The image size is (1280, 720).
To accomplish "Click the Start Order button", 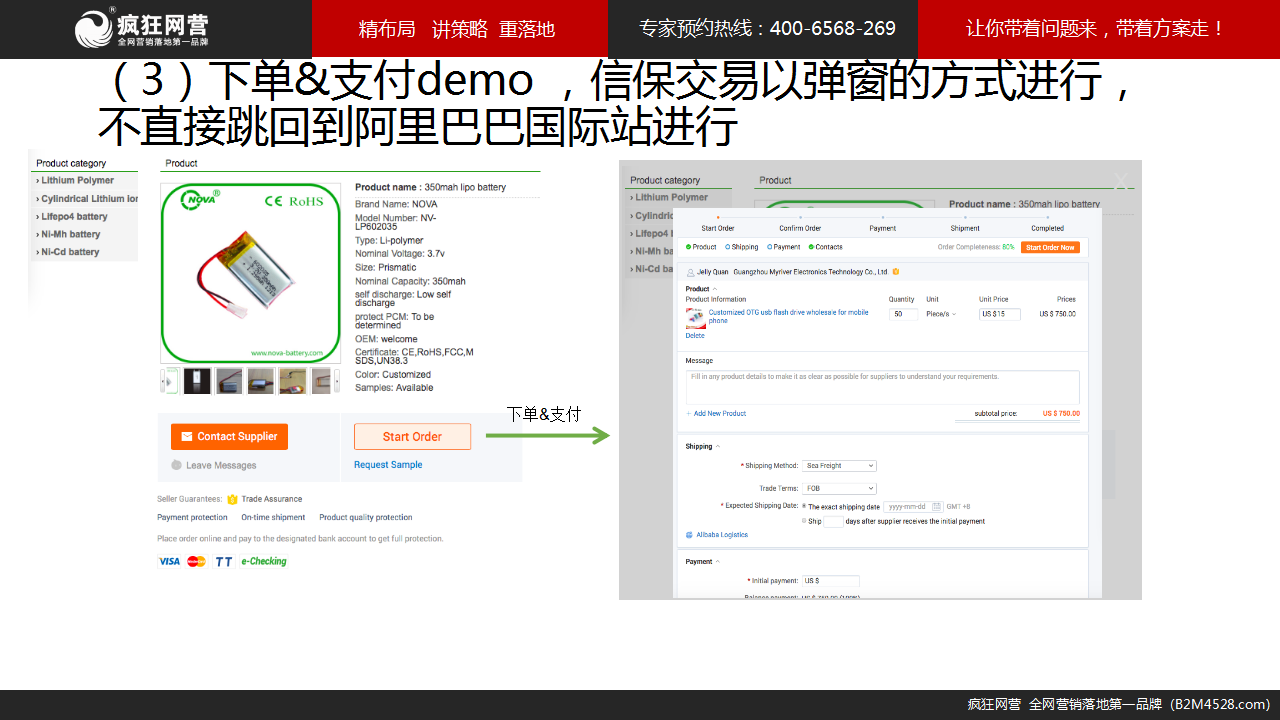I will pos(412,437).
